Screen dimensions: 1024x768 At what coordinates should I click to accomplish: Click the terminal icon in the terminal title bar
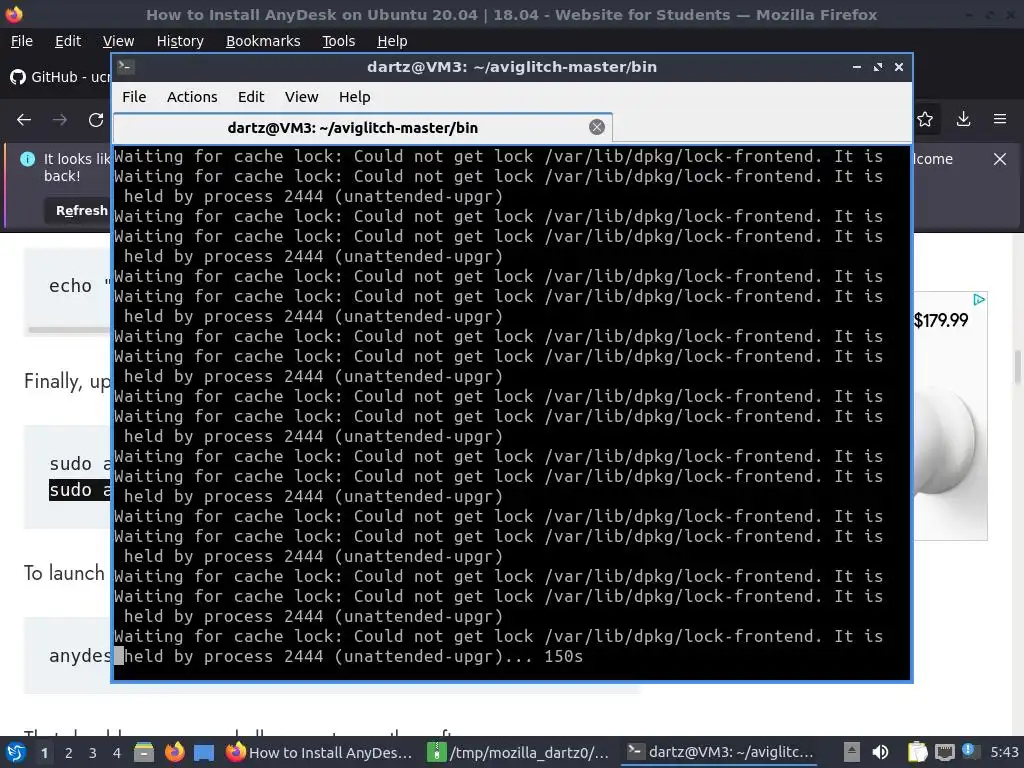125,67
